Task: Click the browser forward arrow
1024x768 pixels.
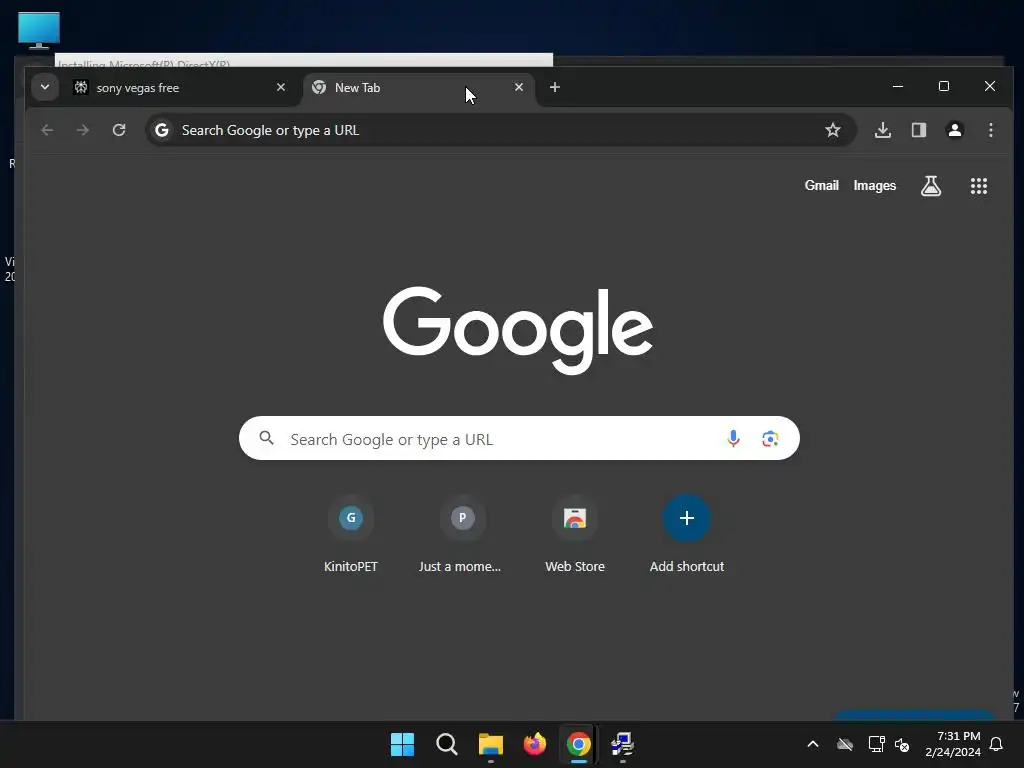Action: click(x=82, y=130)
